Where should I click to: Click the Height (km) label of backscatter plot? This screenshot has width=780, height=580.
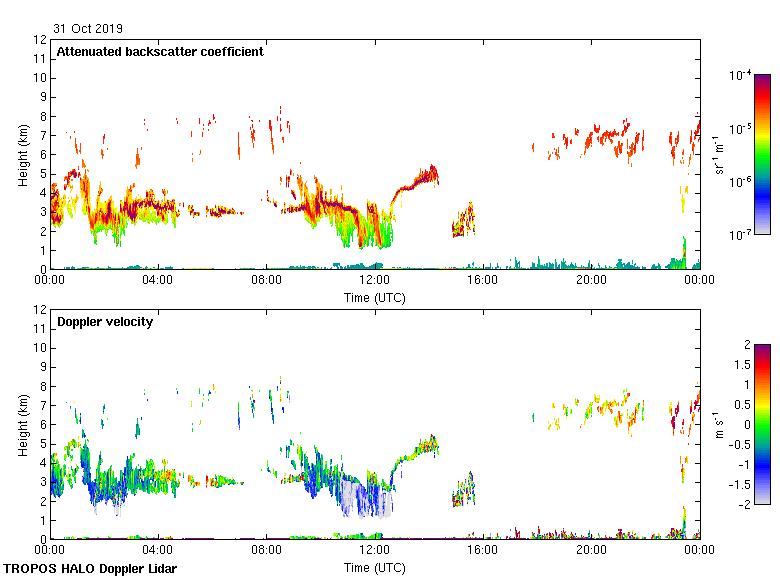pos(23,155)
